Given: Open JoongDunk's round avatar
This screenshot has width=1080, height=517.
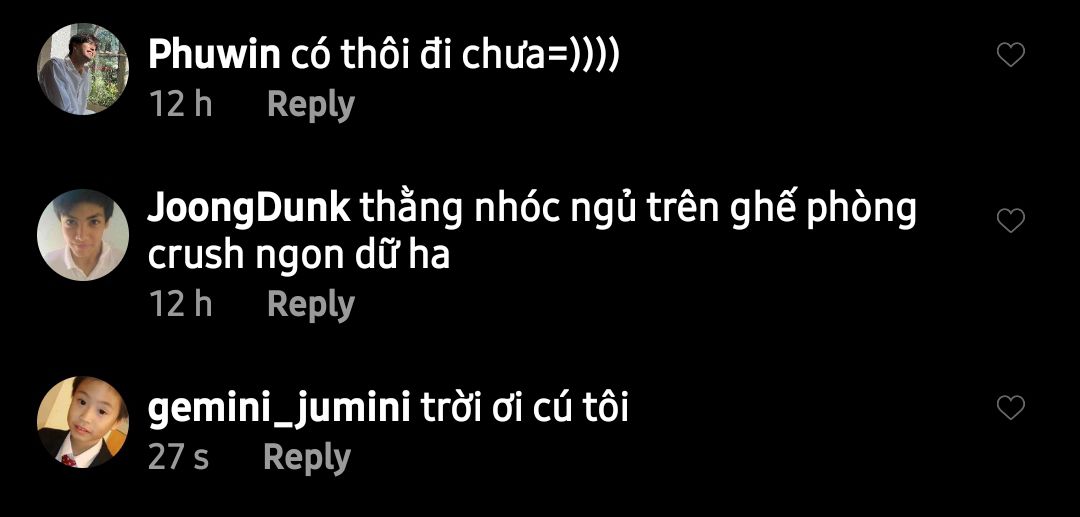Looking at the screenshot, I should coord(83,235).
